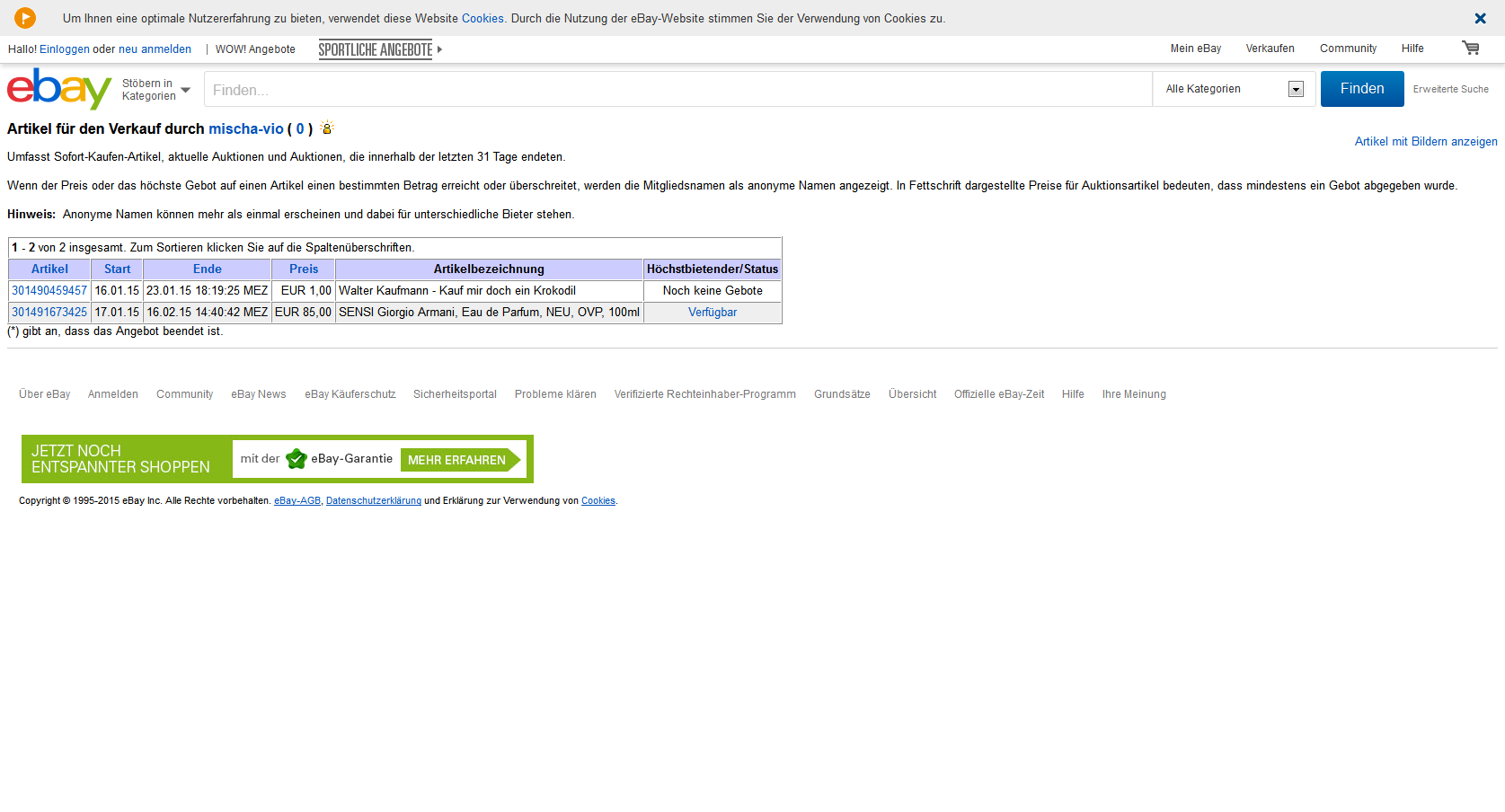Image resolution: width=1505 pixels, height=812 pixels.
Task: Open item number 301490459457
Action: (49, 291)
